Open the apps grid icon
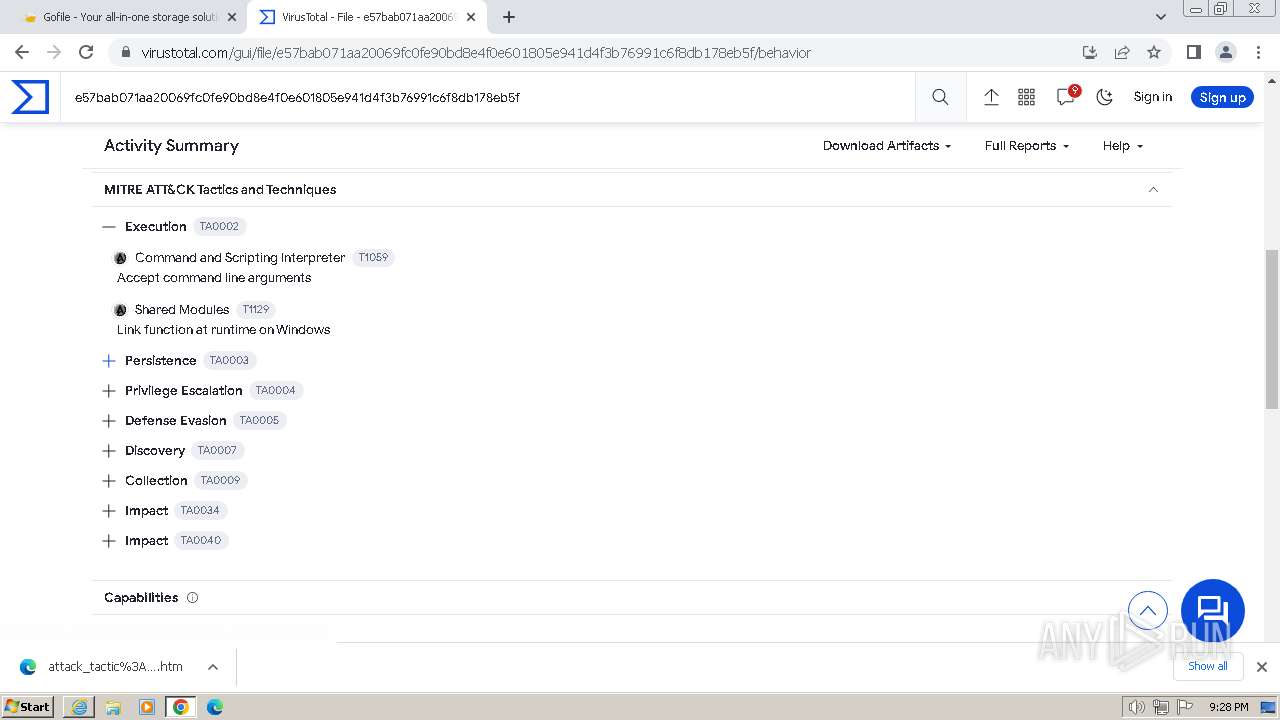Image resolution: width=1280 pixels, height=720 pixels. [x=1026, y=97]
